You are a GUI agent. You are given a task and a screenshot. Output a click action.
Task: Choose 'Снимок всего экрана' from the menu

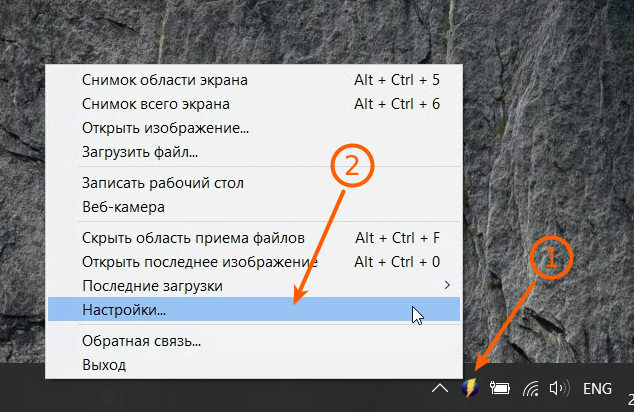click(156, 104)
